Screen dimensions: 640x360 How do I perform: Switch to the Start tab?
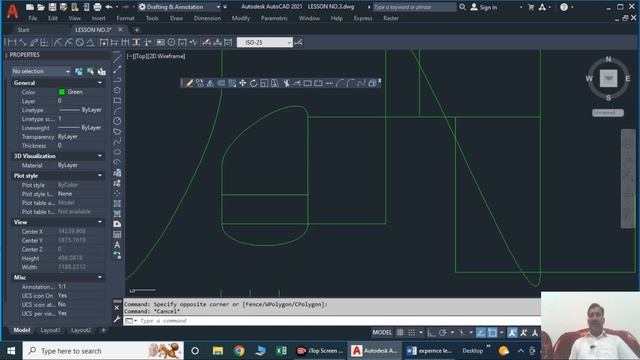click(23, 30)
